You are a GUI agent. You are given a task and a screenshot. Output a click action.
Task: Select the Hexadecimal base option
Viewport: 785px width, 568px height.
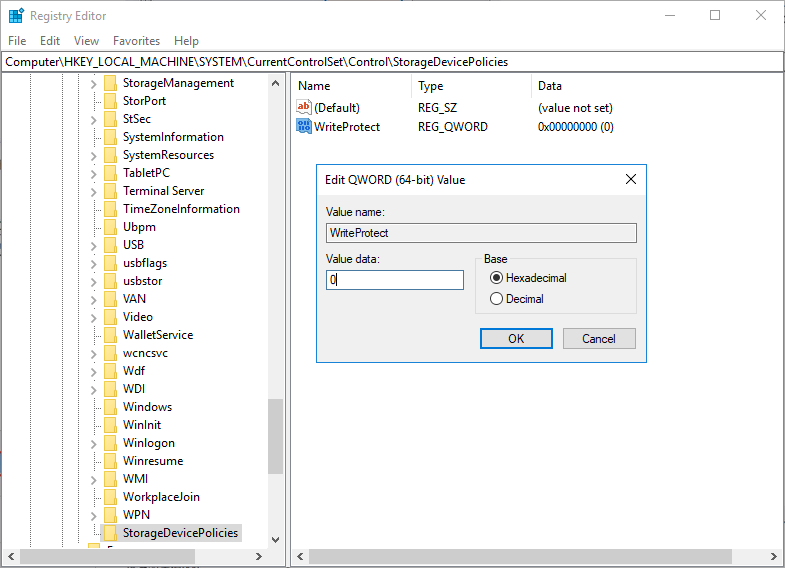pos(496,278)
